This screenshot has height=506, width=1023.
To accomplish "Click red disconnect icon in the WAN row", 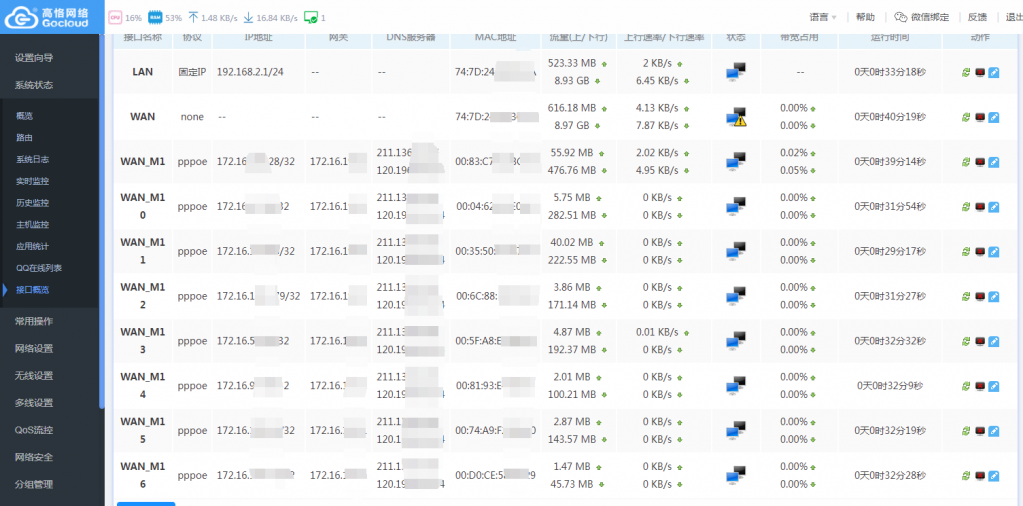I will pyautogui.click(x=980, y=117).
